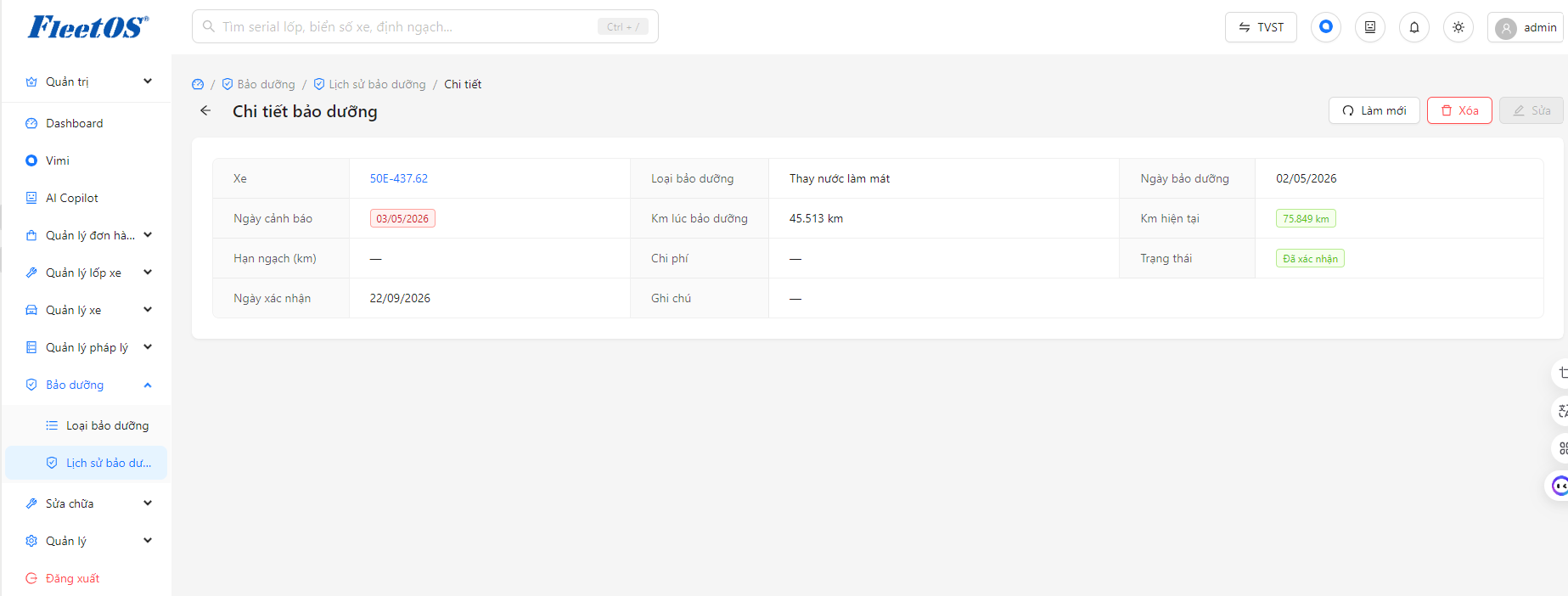1568x596 pixels.
Task: Click the back arrow beside Chi tiết bảo dưỡng
Action: 205,110
